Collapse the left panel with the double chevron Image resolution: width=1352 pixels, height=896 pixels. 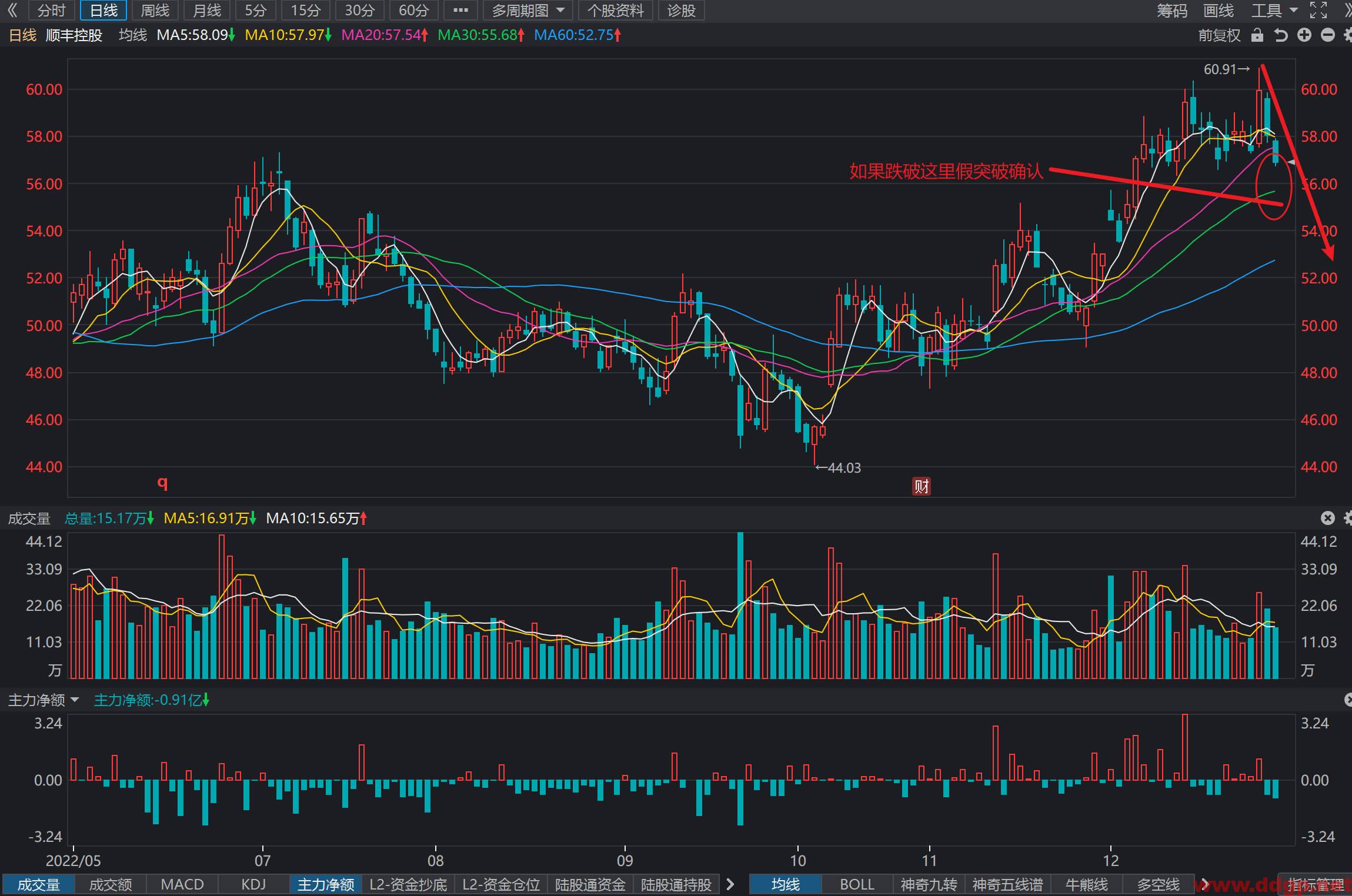tap(12, 10)
